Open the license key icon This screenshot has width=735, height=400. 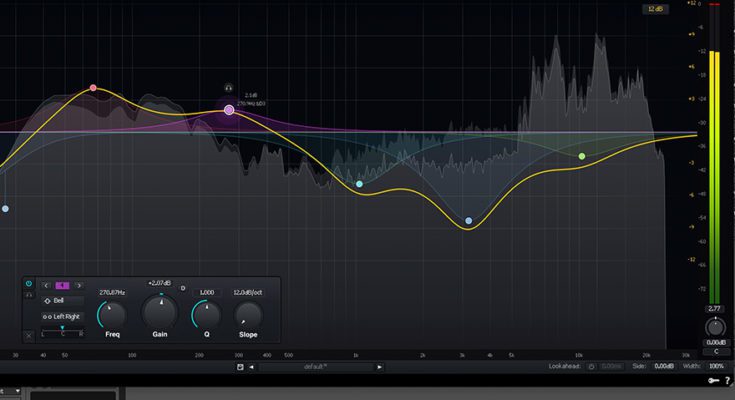point(712,381)
